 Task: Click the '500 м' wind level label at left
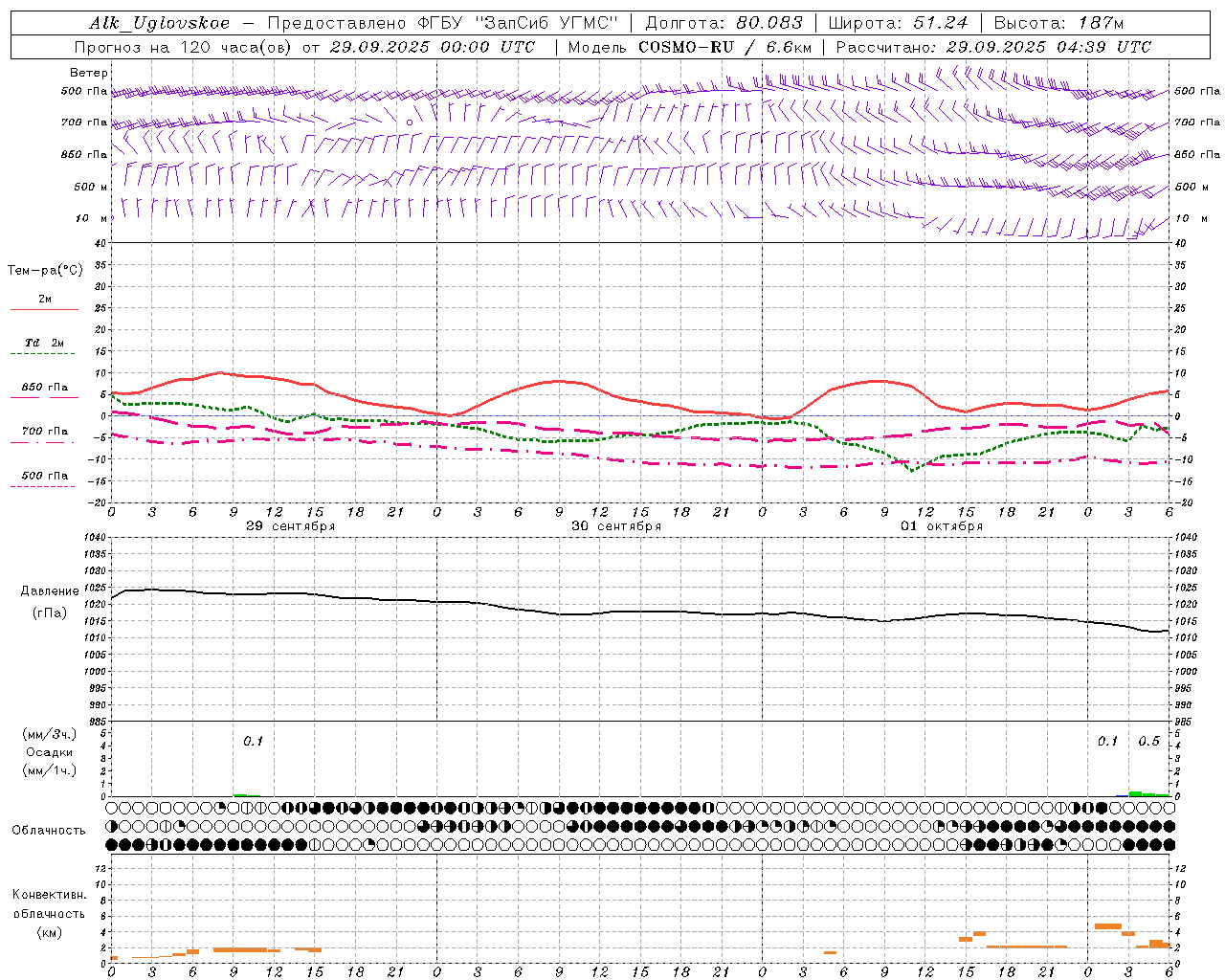(x=91, y=187)
